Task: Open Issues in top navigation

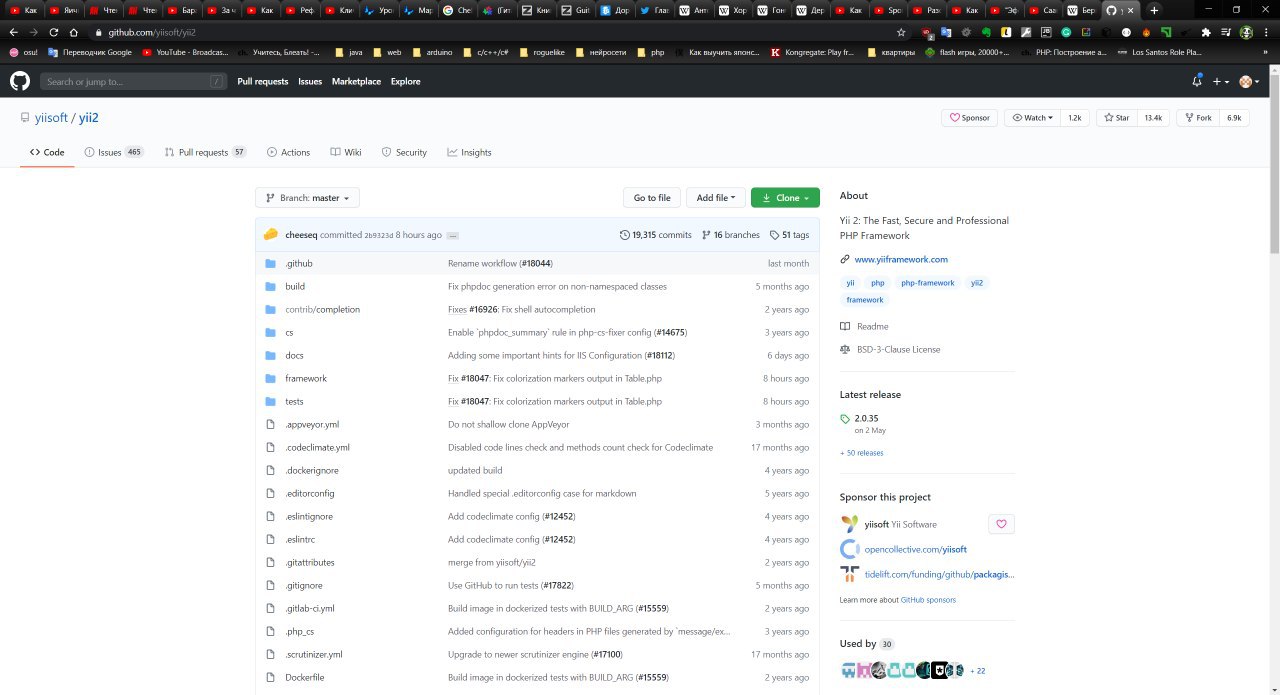Action: click(310, 81)
